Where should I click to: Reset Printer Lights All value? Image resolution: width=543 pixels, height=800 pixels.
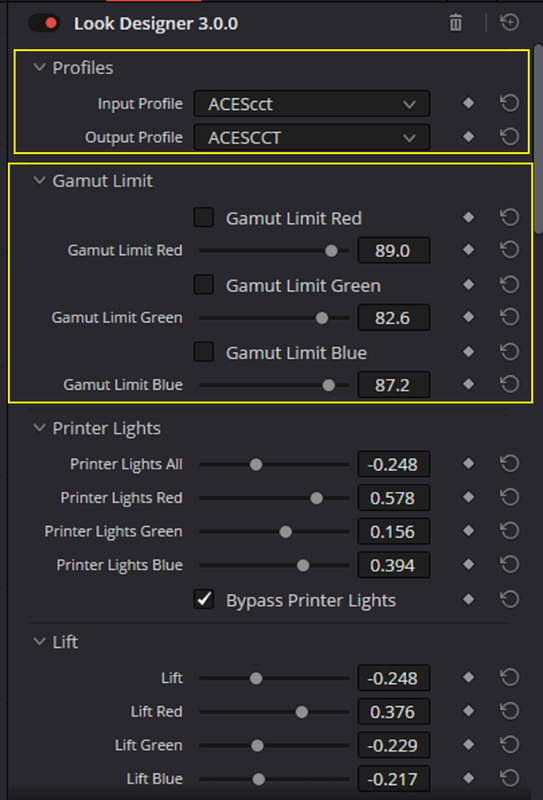(x=509, y=464)
